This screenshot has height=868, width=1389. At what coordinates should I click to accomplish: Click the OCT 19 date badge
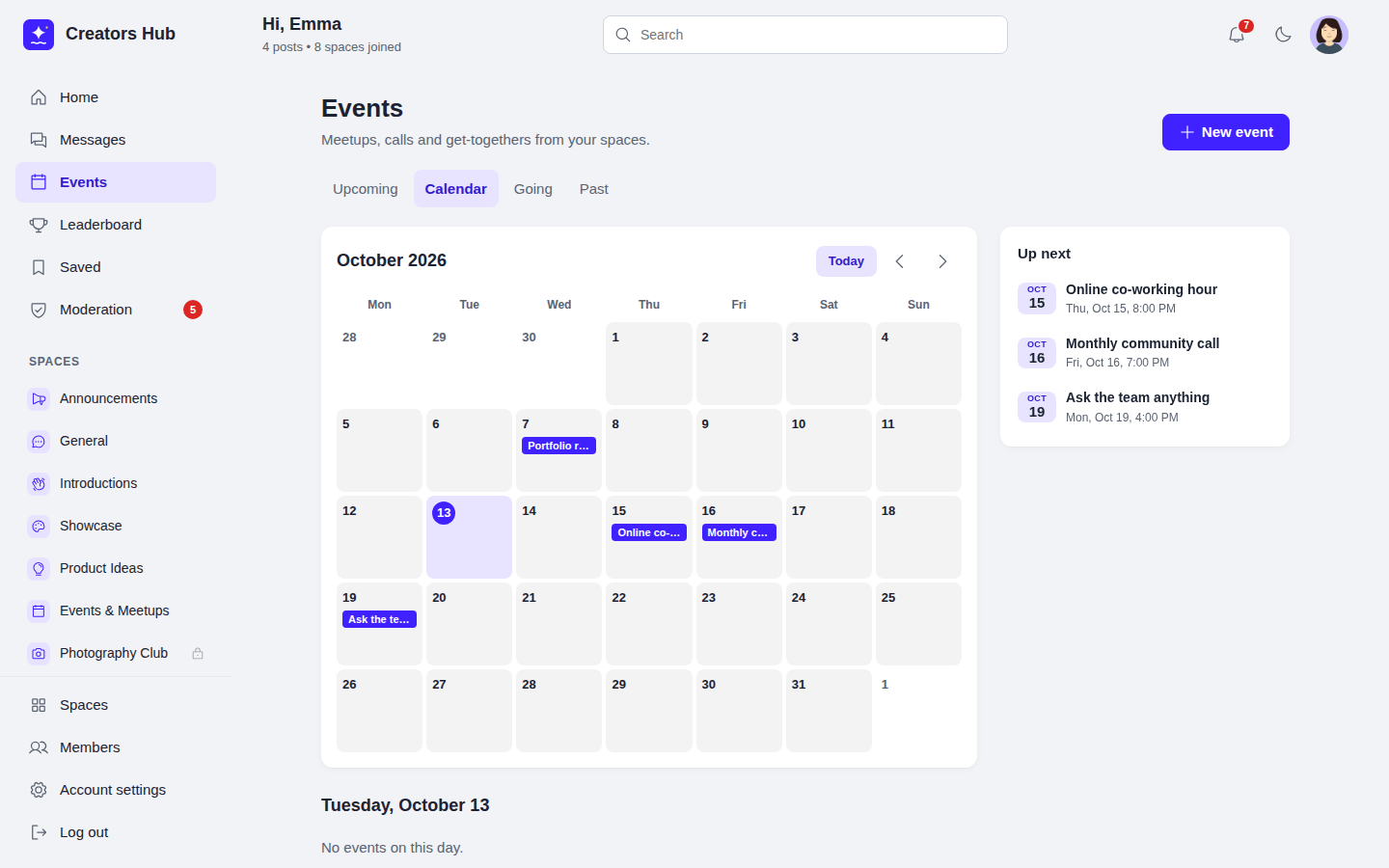coord(1037,407)
